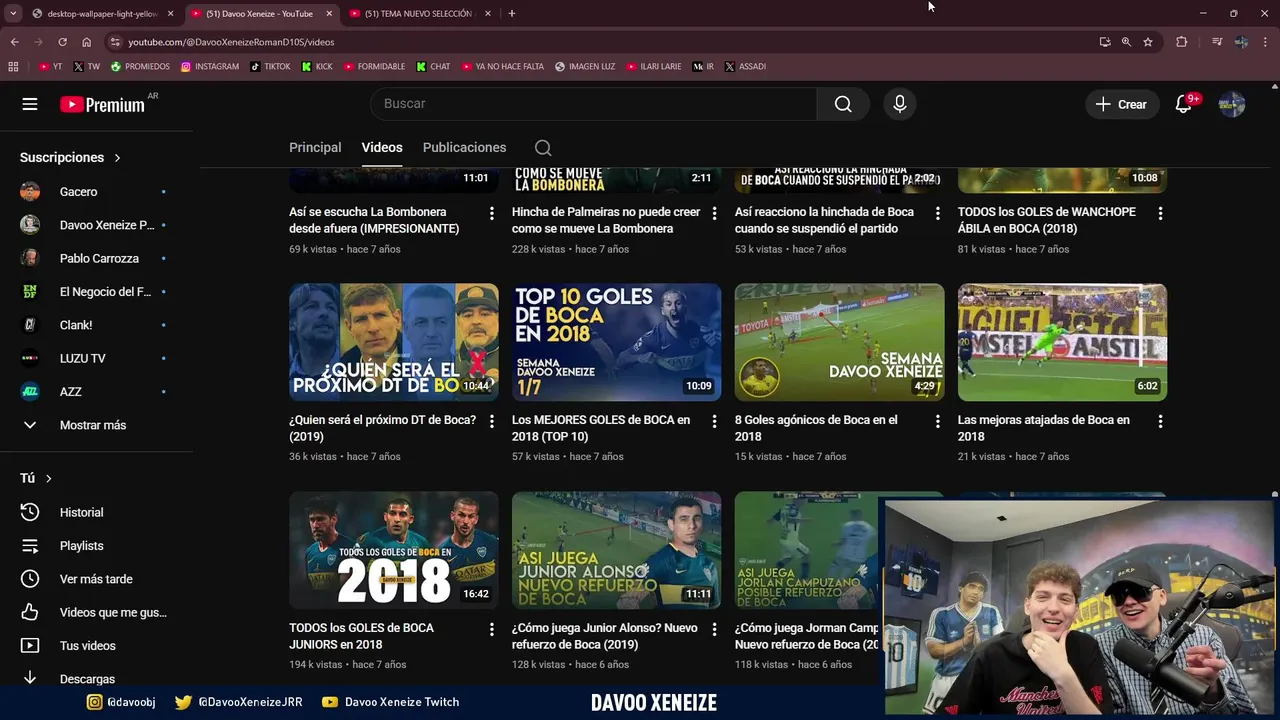Play 'Asi juega Junior Alonso' thumbnail
This screenshot has height=720, width=1280.
coord(616,550)
